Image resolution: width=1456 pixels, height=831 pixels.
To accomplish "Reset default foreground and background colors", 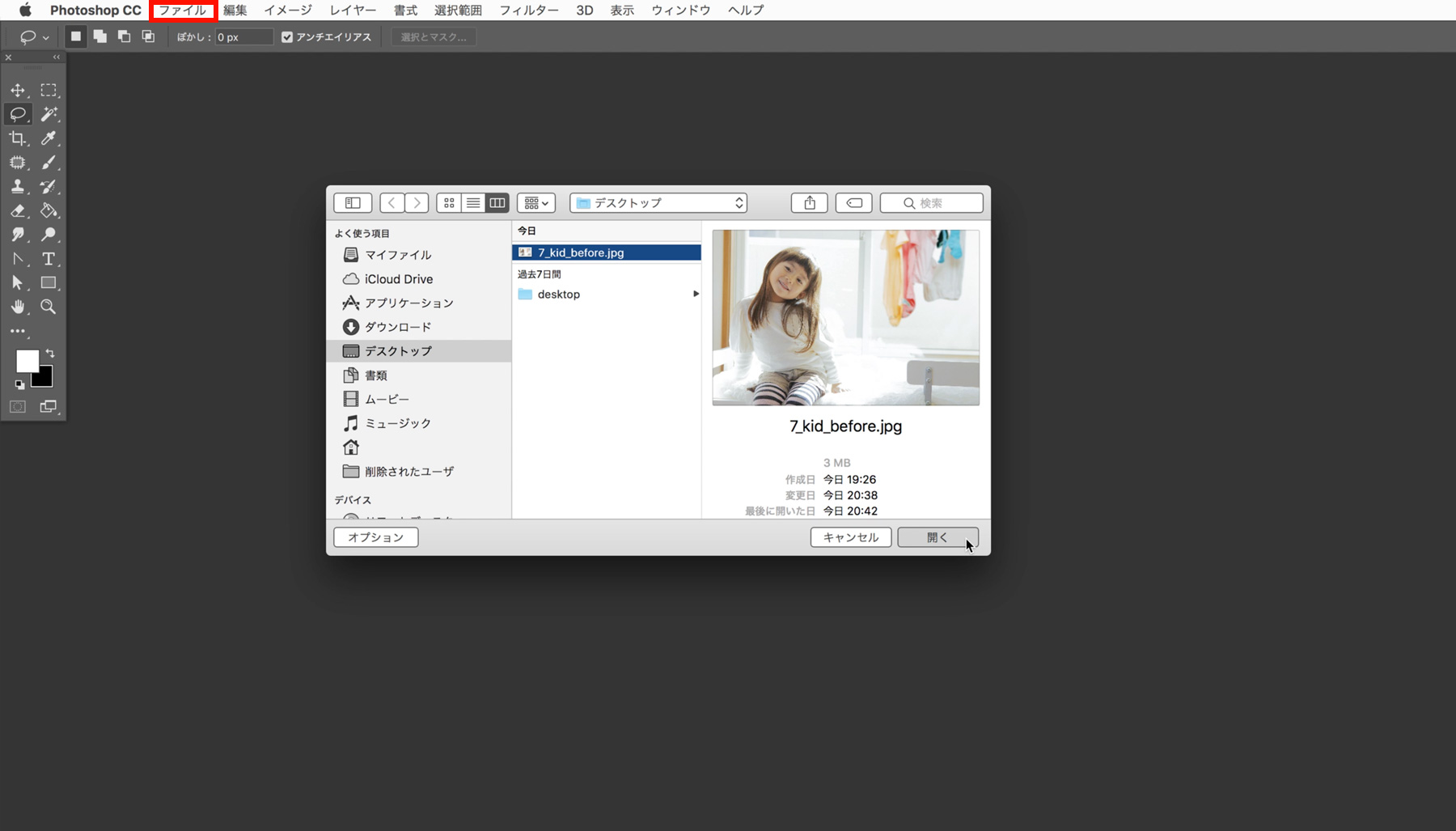I will (x=19, y=385).
